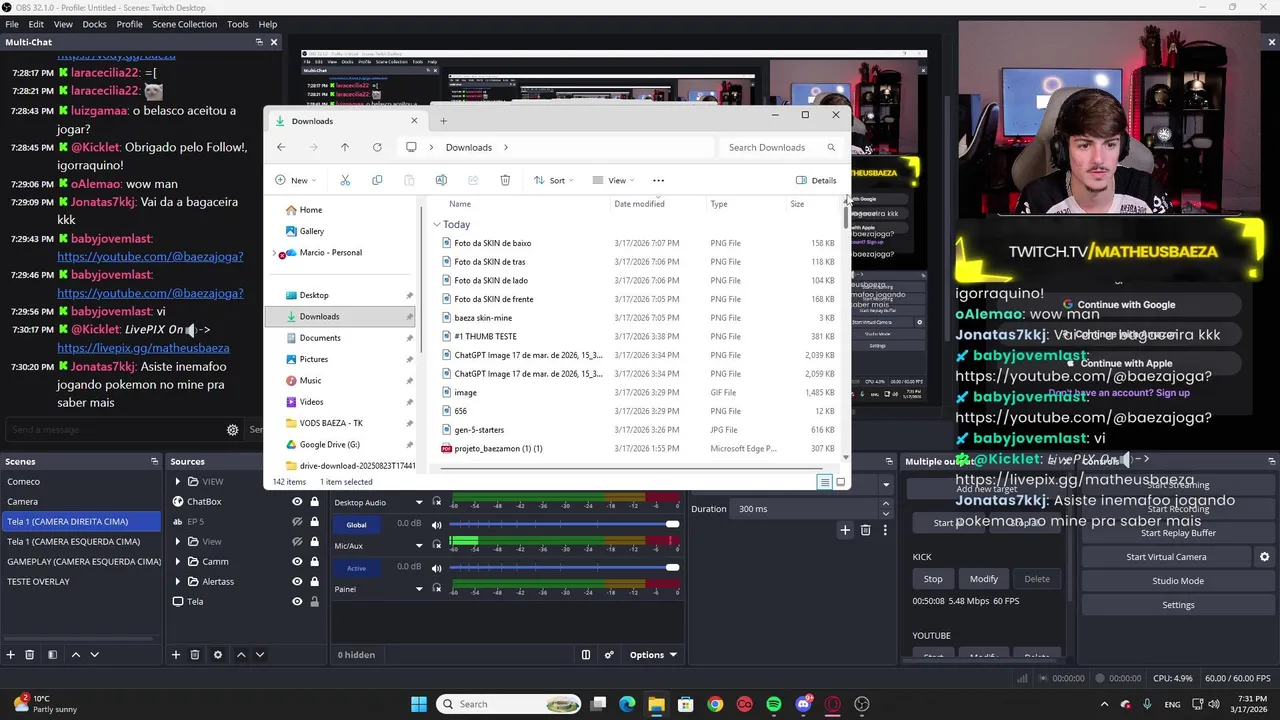
Task: Open the View dropdown in Explorer
Action: pos(614,180)
